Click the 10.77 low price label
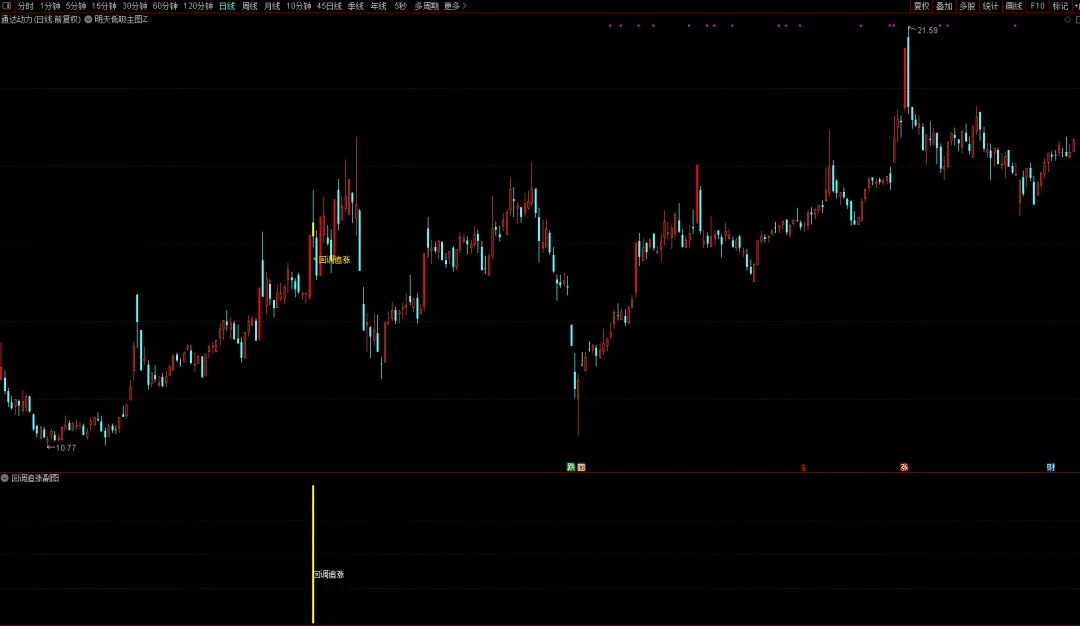Image resolution: width=1080 pixels, height=626 pixels. click(65, 448)
